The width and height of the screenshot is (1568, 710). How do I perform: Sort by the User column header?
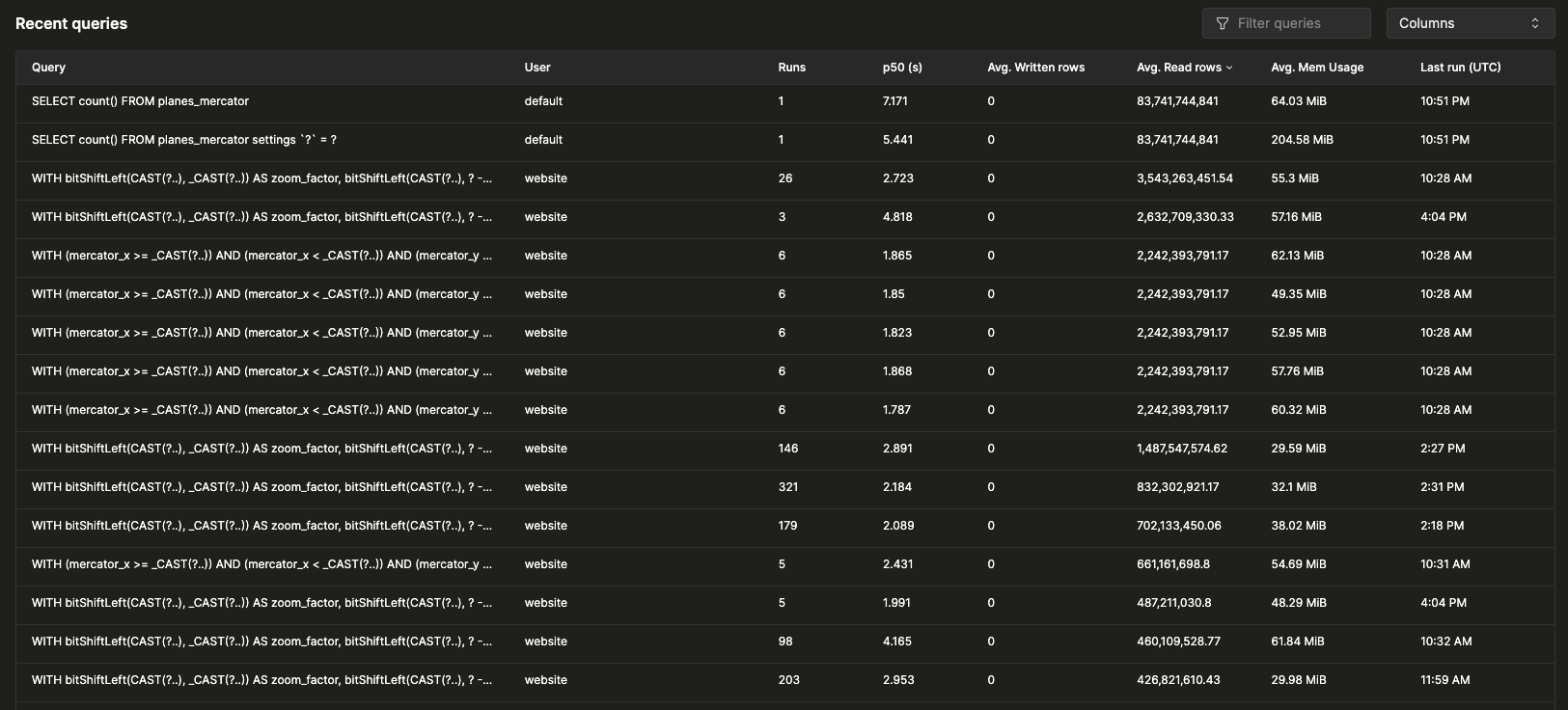point(537,68)
